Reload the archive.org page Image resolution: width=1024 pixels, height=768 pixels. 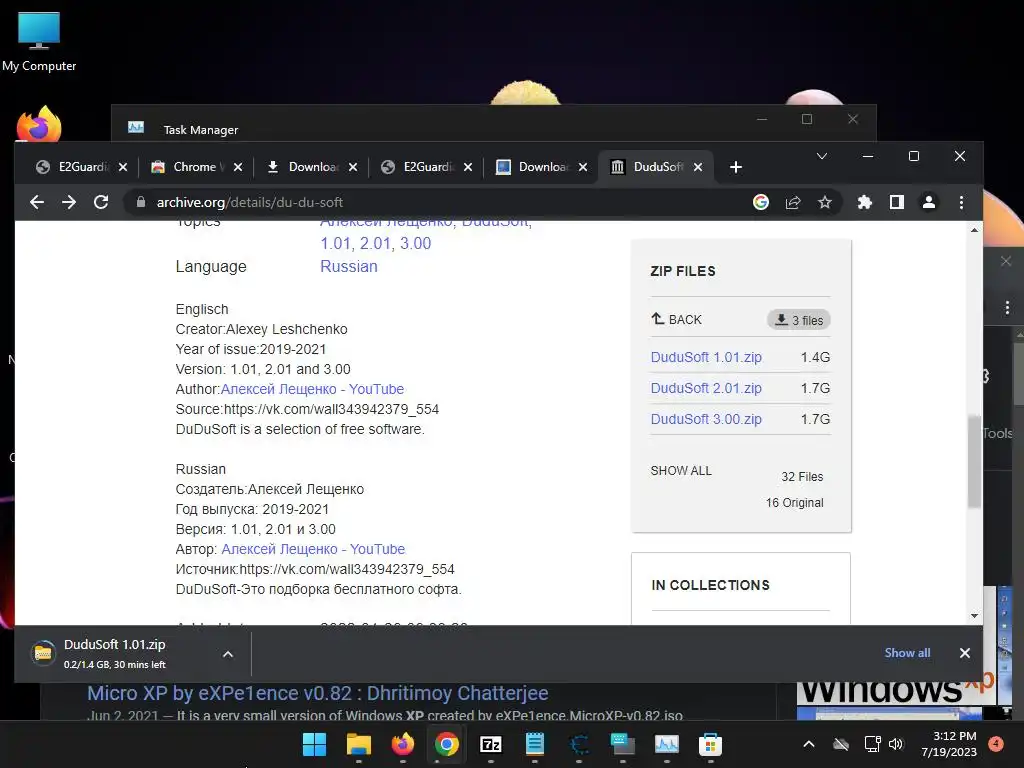tap(101, 202)
